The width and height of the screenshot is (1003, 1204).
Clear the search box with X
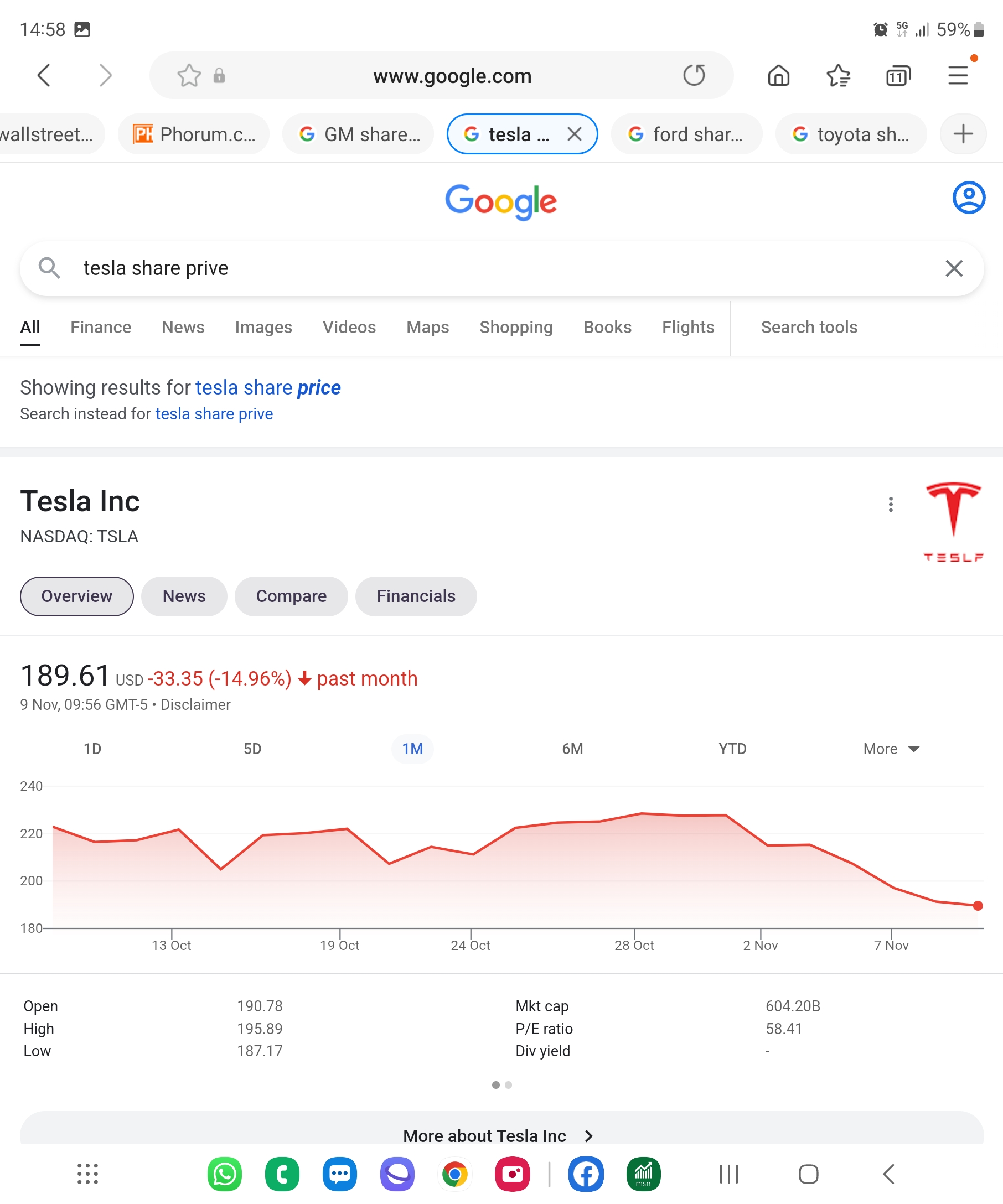[954, 268]
